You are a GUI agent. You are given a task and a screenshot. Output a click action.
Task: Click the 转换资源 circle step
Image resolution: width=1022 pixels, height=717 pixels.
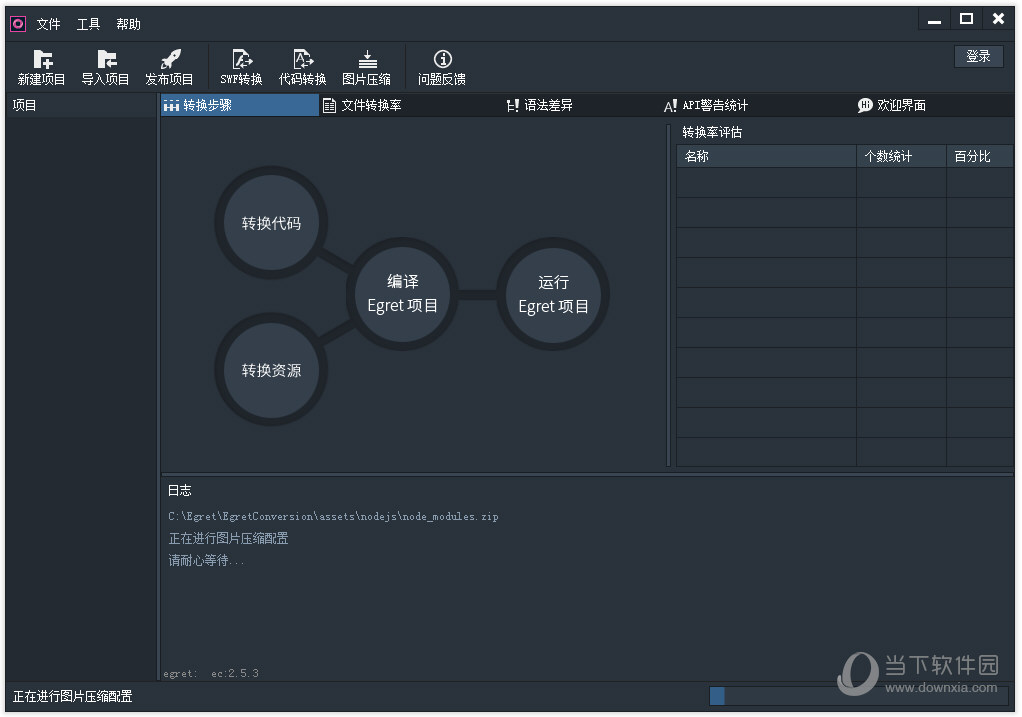coord(271,370)
